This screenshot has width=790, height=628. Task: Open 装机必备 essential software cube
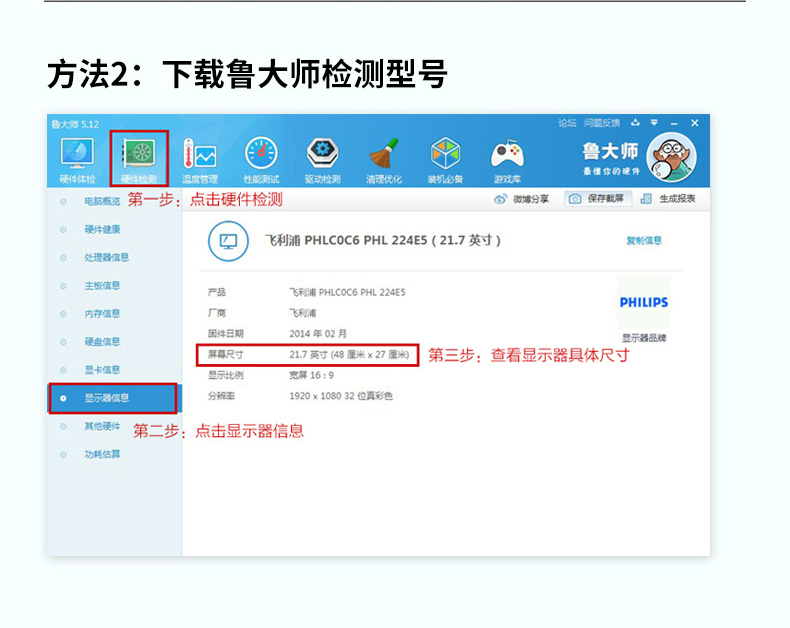[445, 160]
